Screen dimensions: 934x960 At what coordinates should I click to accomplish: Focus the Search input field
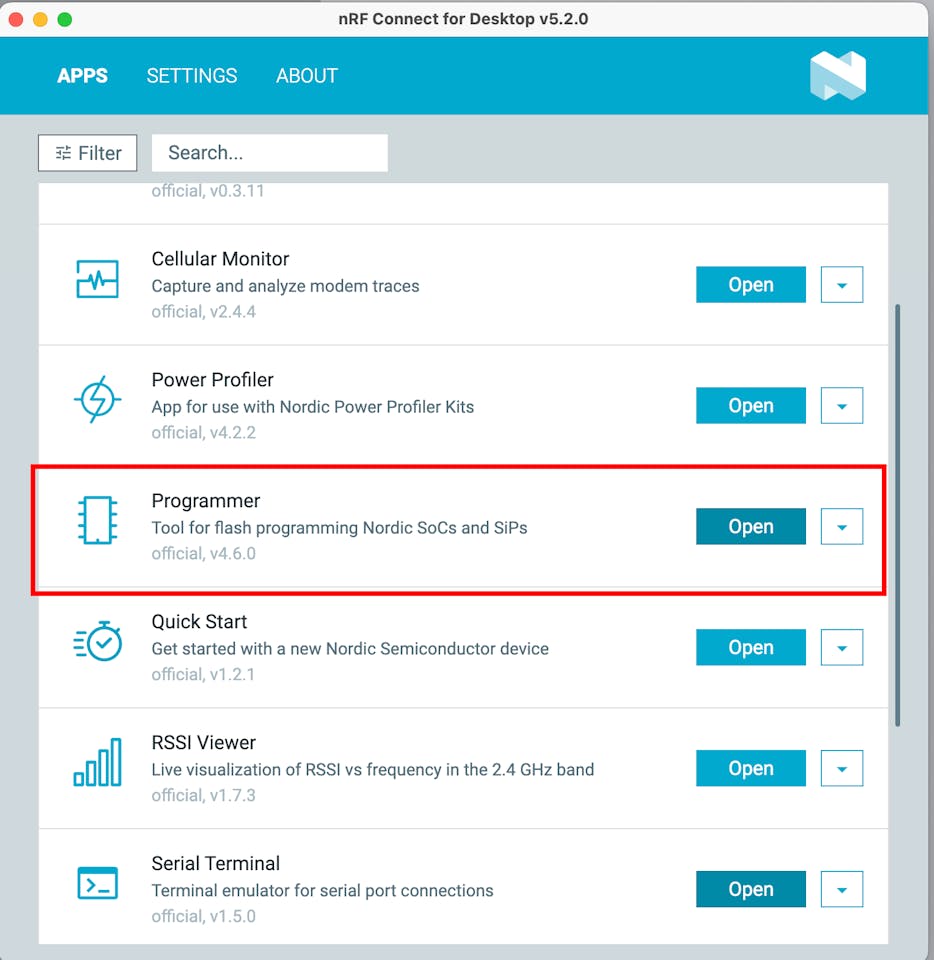click(x=269, y=153)
